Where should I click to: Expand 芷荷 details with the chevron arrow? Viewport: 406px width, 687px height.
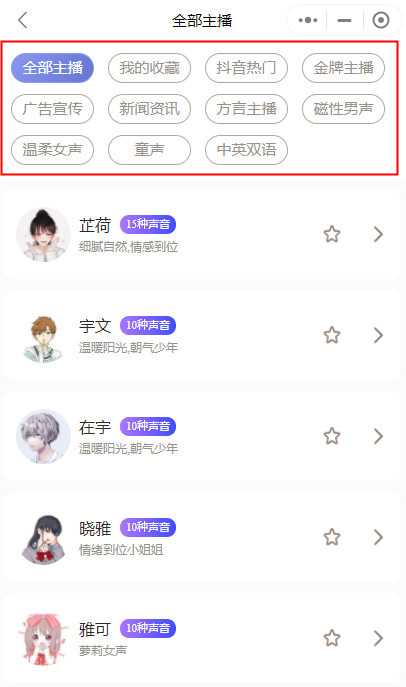click(x=378, y=234)
